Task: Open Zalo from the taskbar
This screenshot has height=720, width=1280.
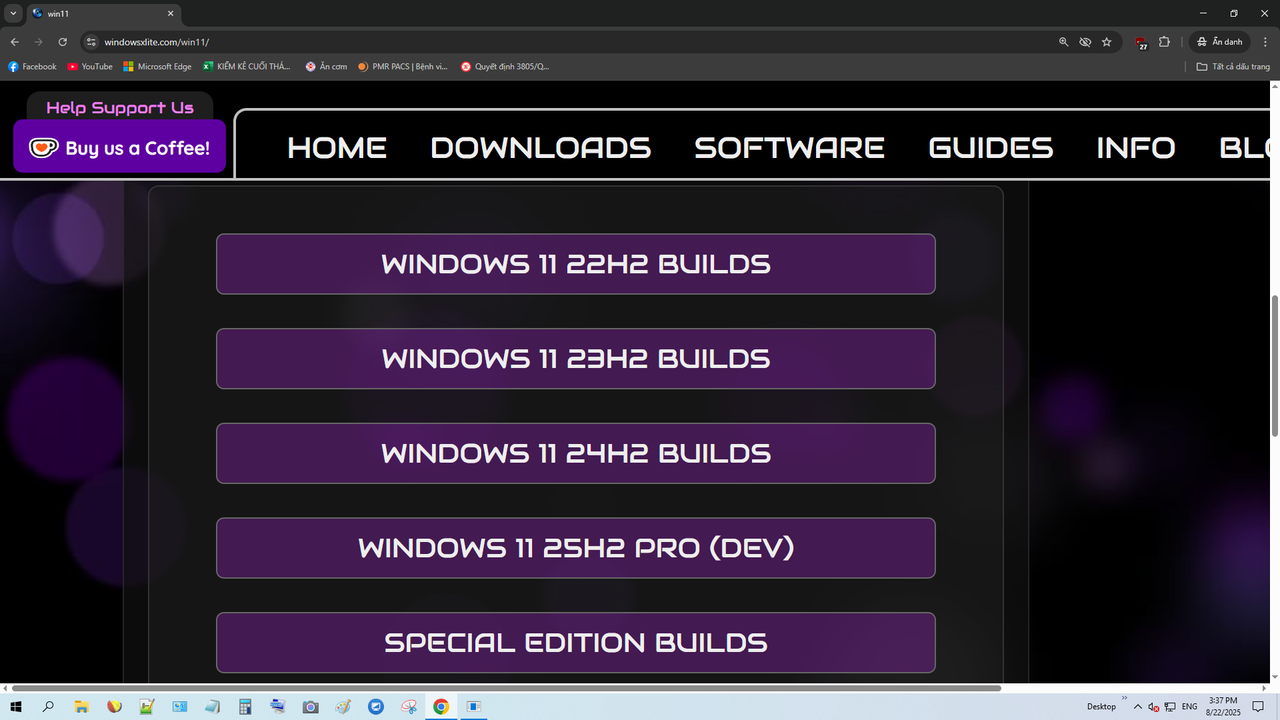Action: 376,706
